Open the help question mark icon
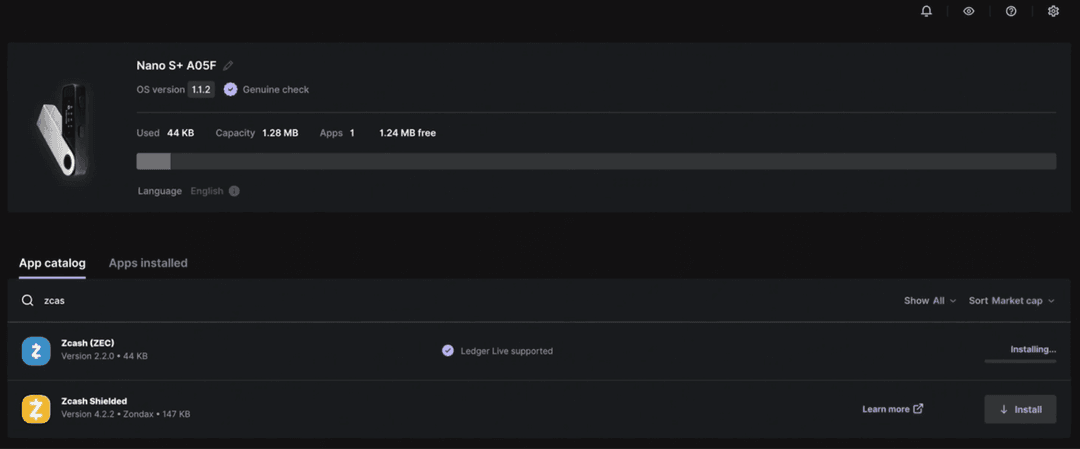Screen dimensions: 1080x449 pos(1011,11)
